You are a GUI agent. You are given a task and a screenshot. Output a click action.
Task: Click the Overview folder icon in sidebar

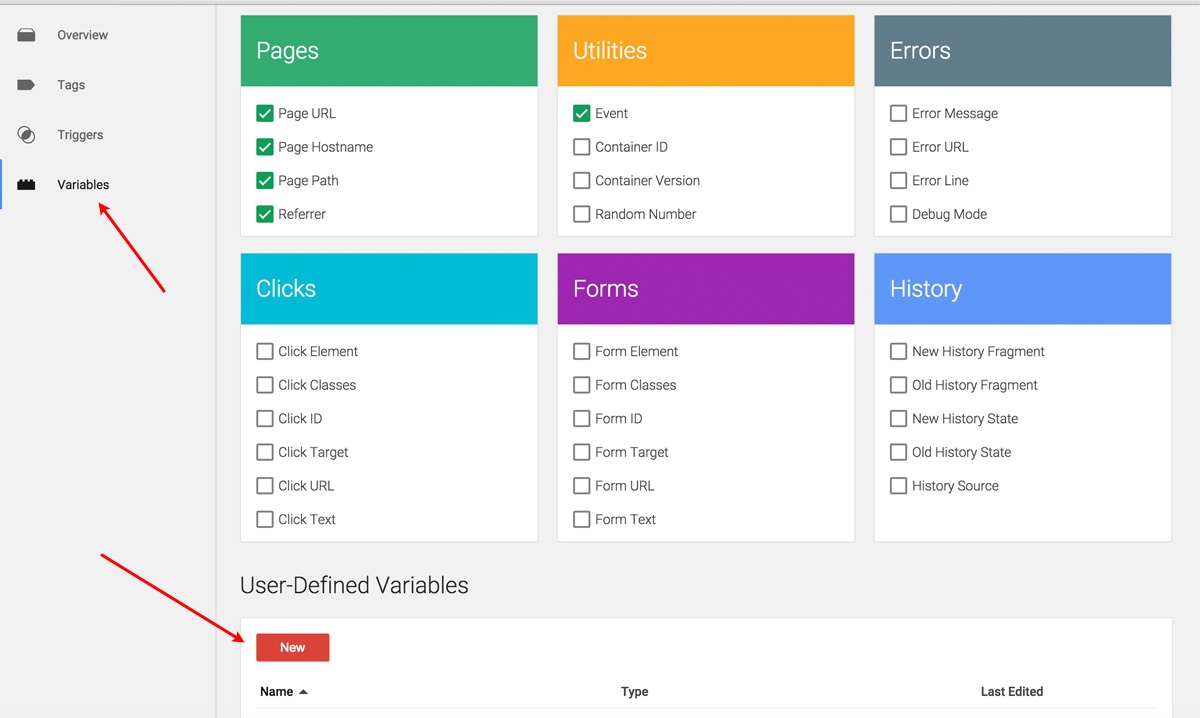click(27, 35)
